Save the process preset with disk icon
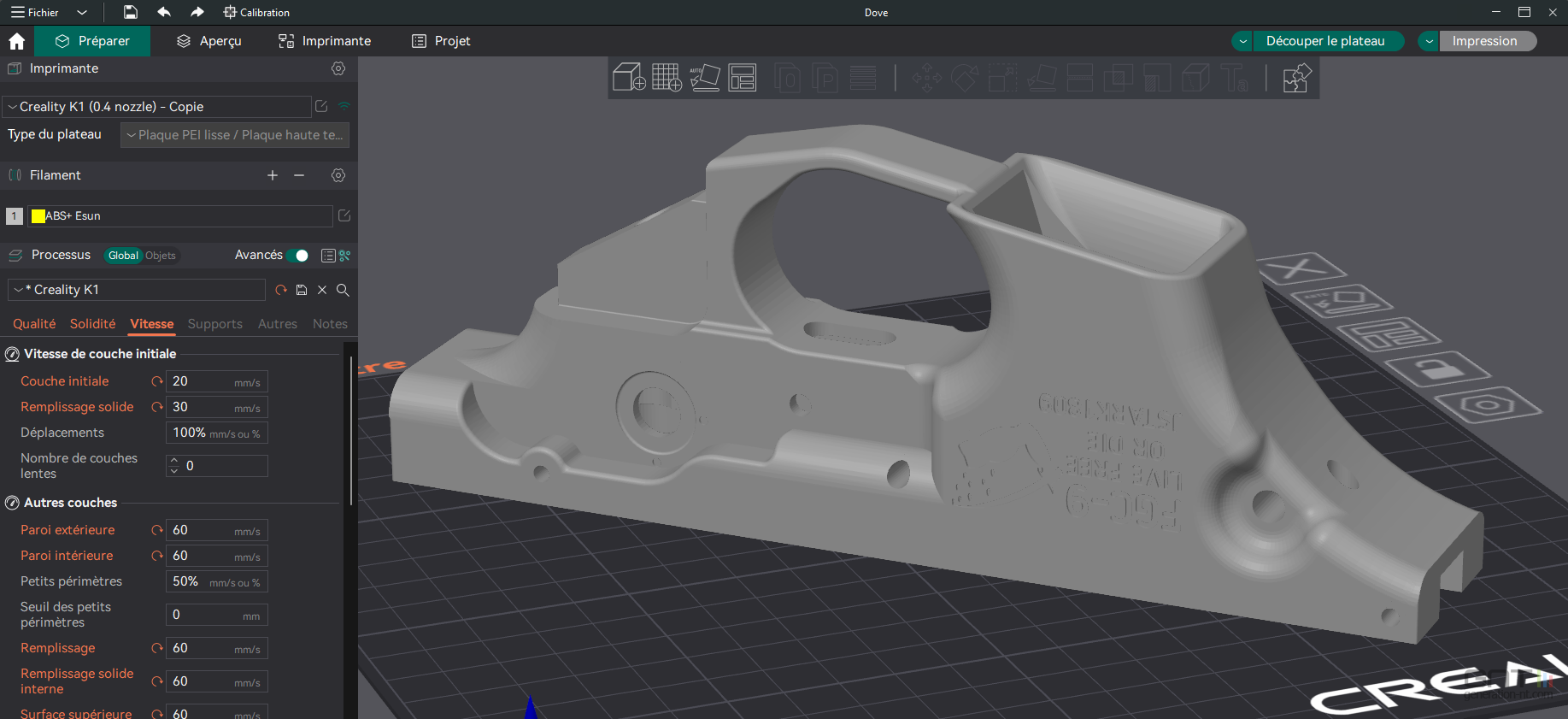This screenshot has width=1568, height=719. [x=302, y=290]
